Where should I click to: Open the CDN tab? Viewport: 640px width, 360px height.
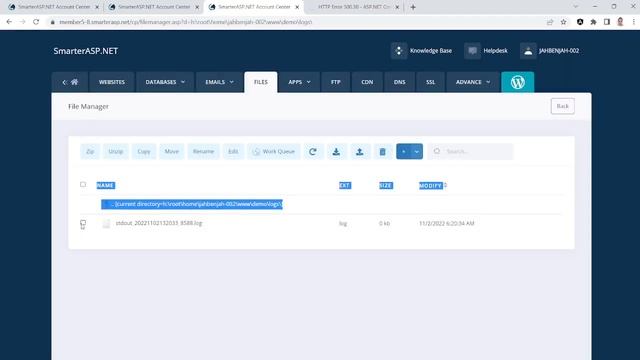[367, 82]
